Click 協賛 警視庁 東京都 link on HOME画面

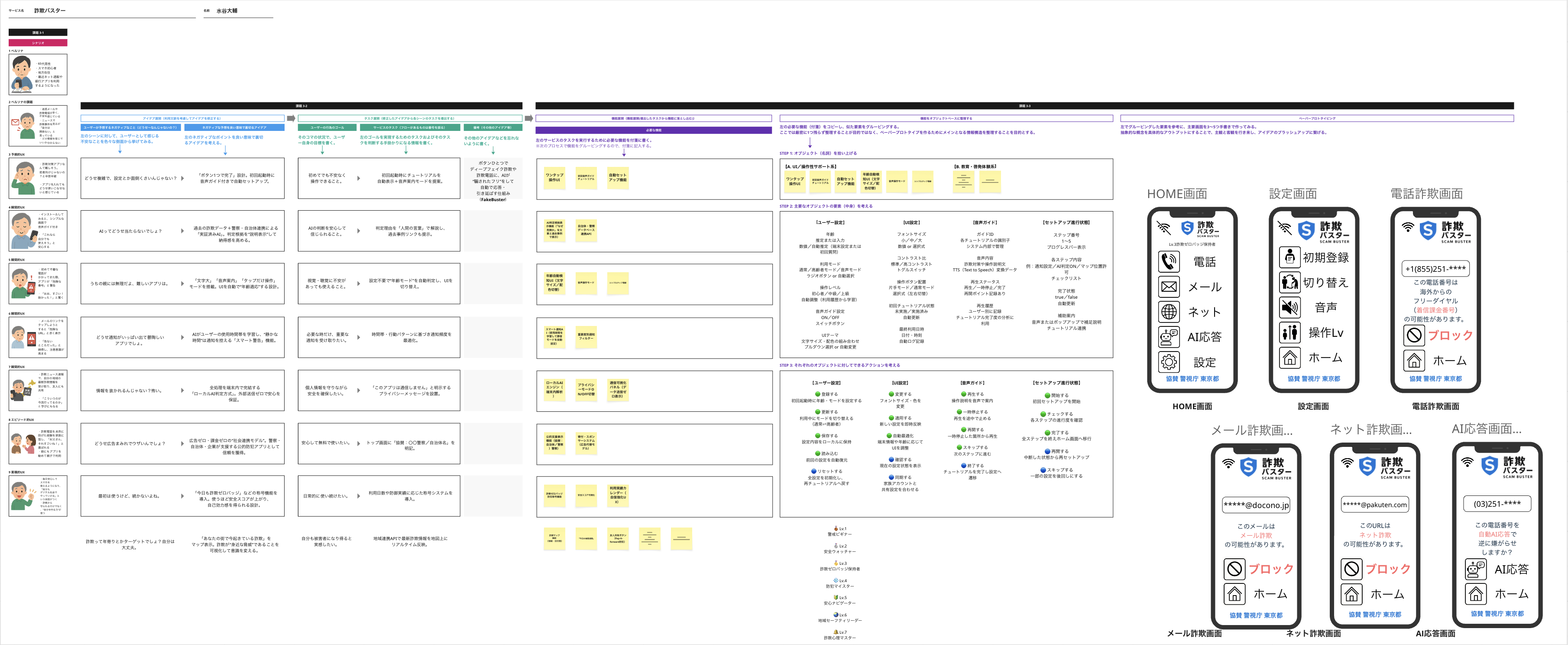point(1192,379)
